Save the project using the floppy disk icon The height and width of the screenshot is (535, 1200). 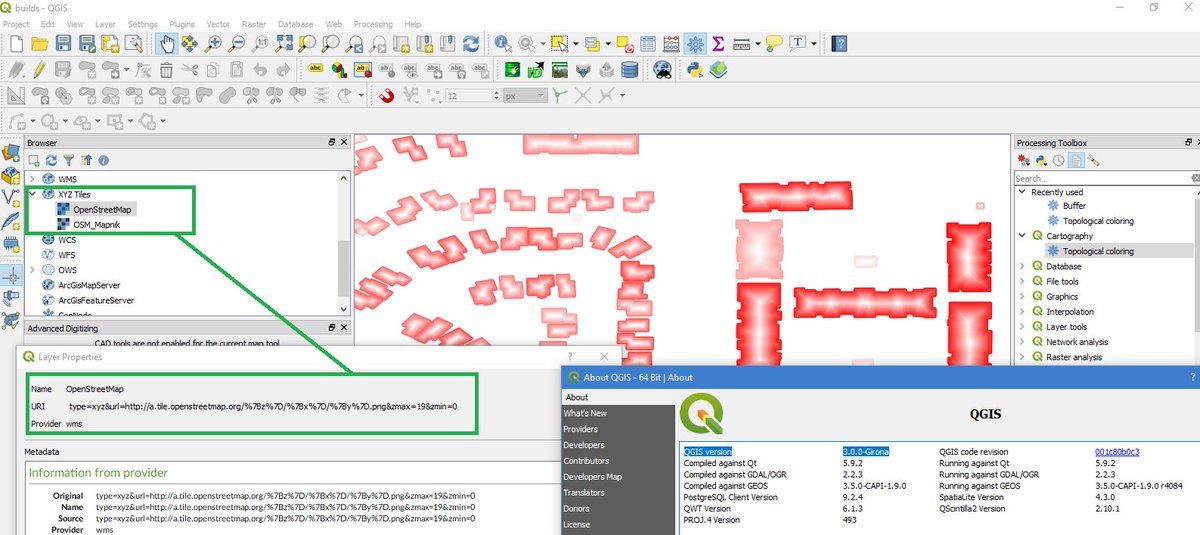tap(63, 44)
